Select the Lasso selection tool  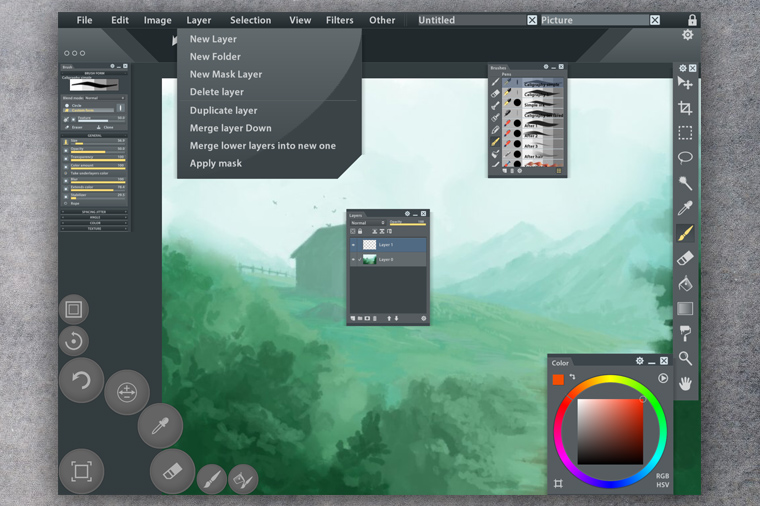click(685, 158)
